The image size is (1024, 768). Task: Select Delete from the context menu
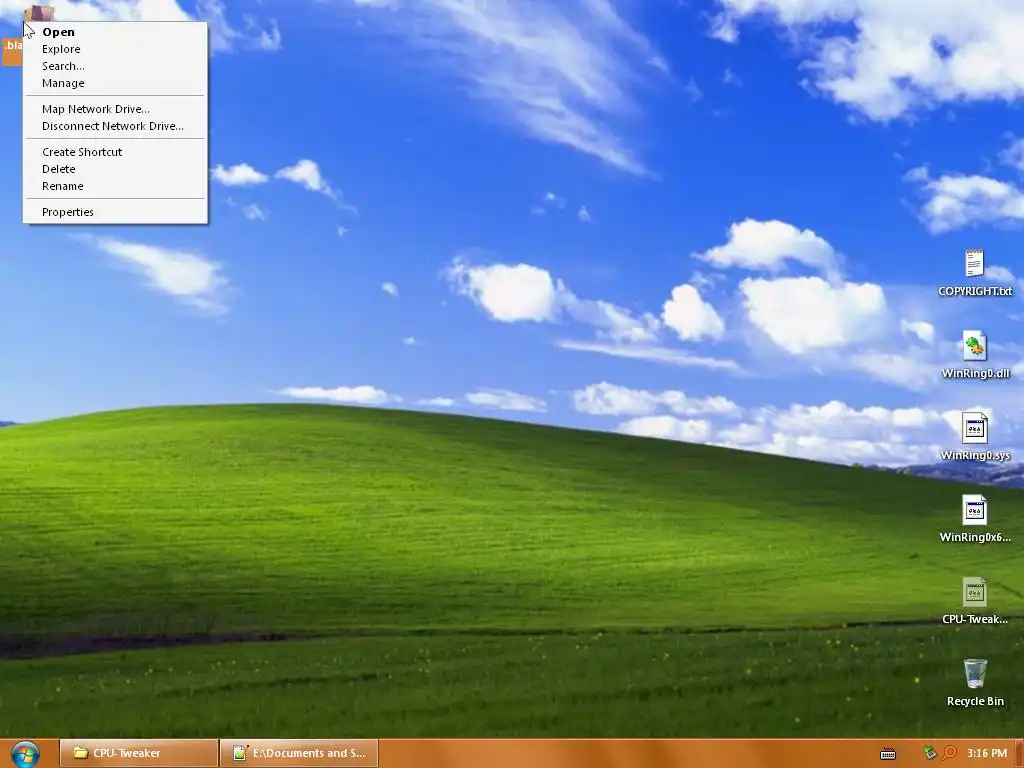point(115,169)
